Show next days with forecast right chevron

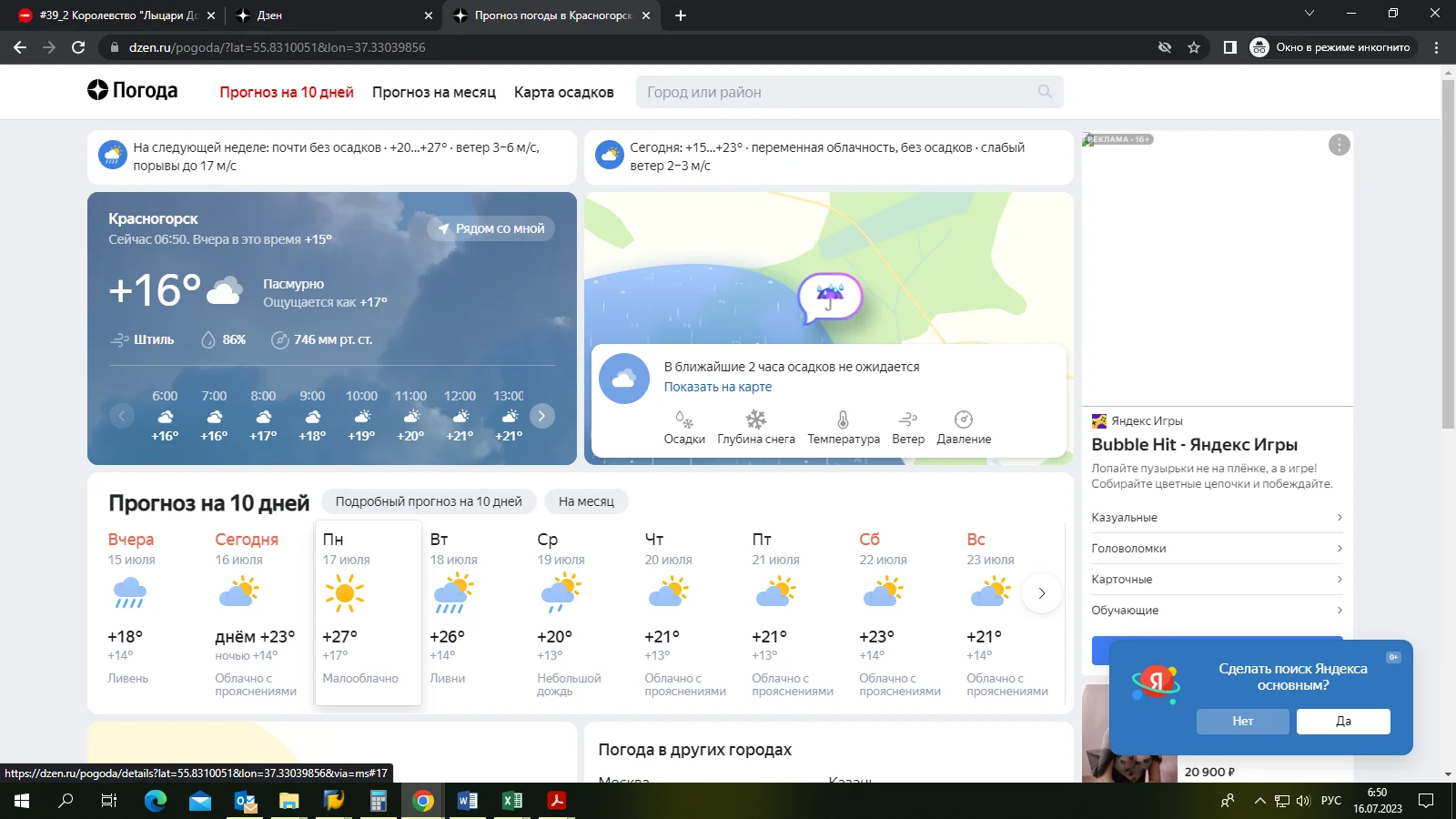click(1042, 593)
